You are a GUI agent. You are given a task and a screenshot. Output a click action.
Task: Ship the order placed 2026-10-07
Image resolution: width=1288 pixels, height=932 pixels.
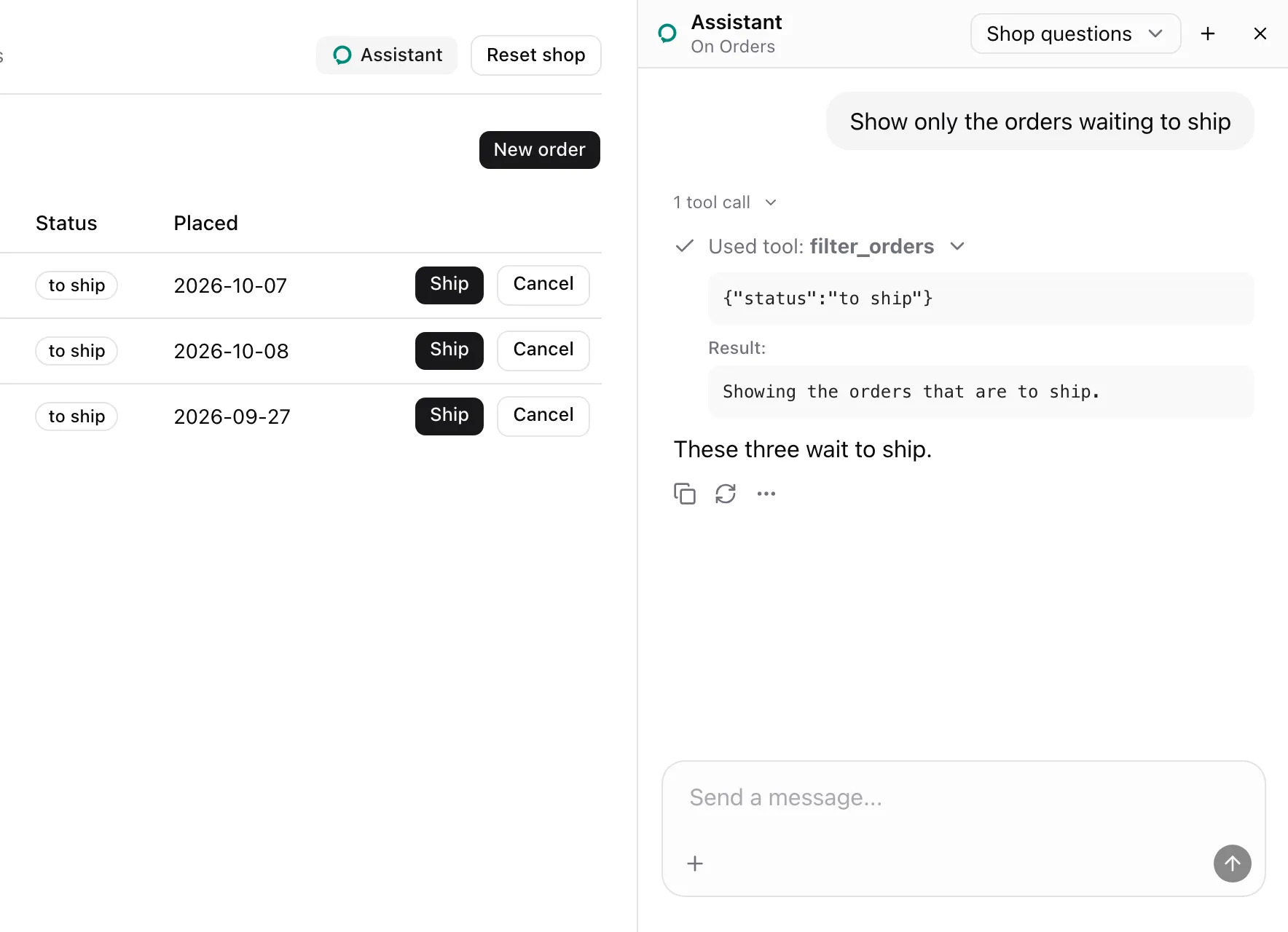449,285
